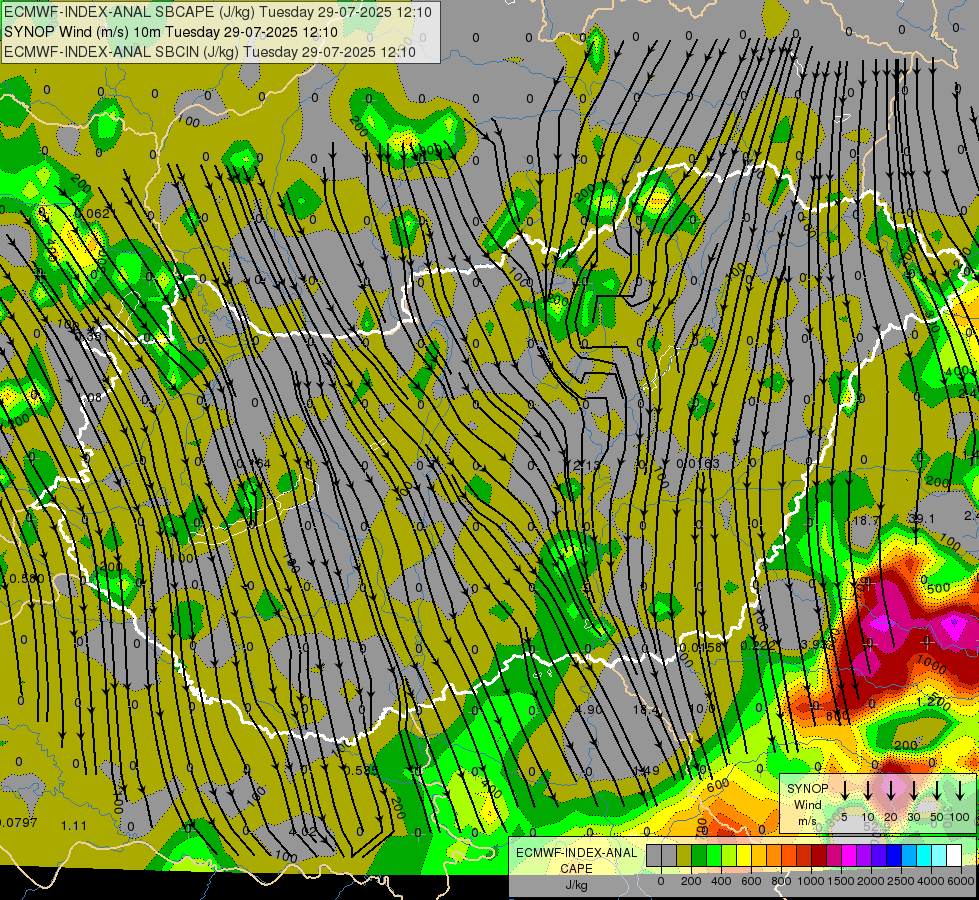Screen dimensions: 979x900
Task: Select the dark green swatch in CAPE legend
Action: tap(699, 856)
